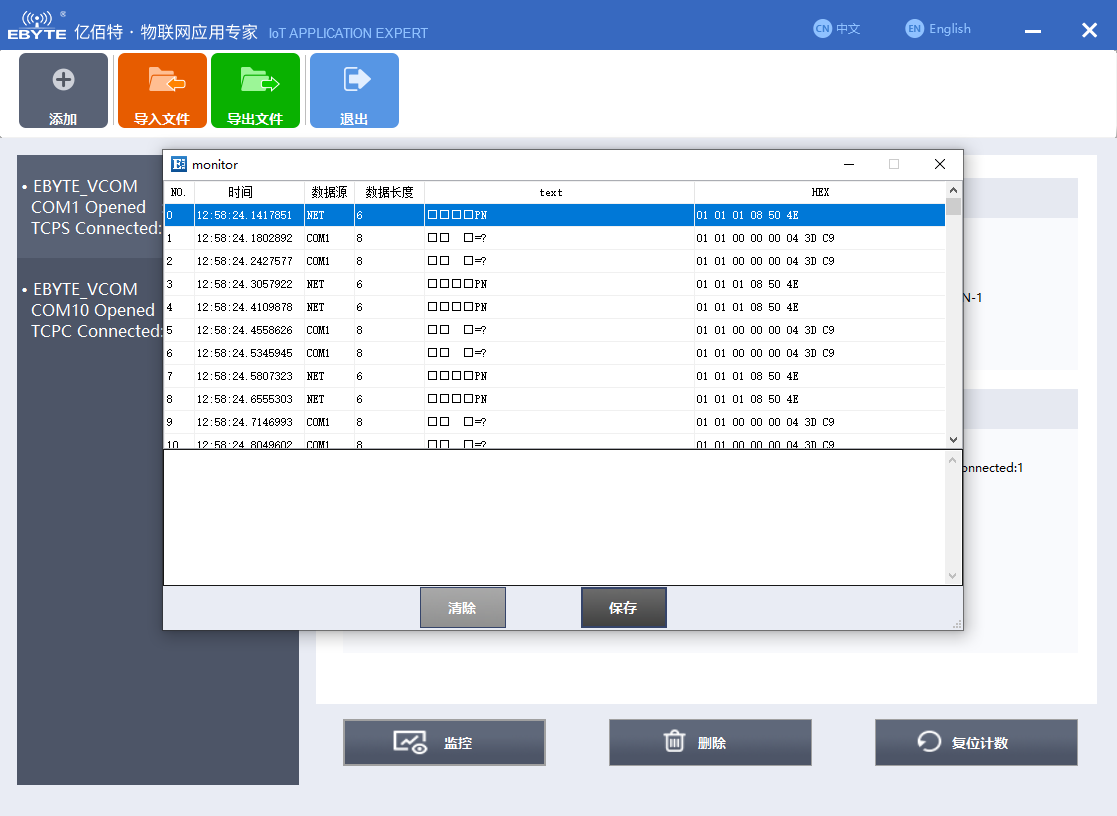This screenshot has height=816, width=1117.
Task: Click the 导入文件 import file icon
Action: point(162,90)
